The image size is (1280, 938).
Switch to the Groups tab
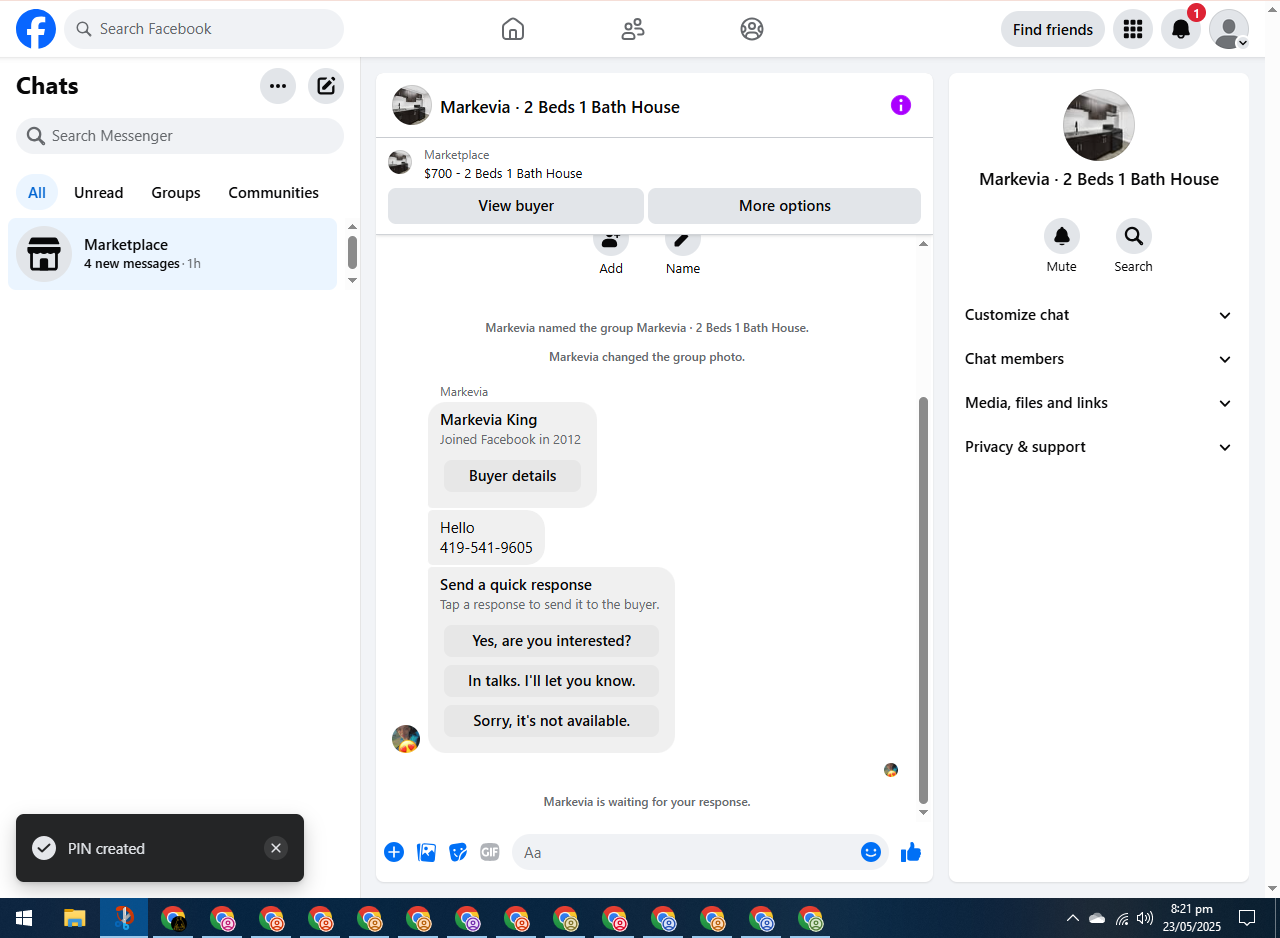(x=176, y=193)
